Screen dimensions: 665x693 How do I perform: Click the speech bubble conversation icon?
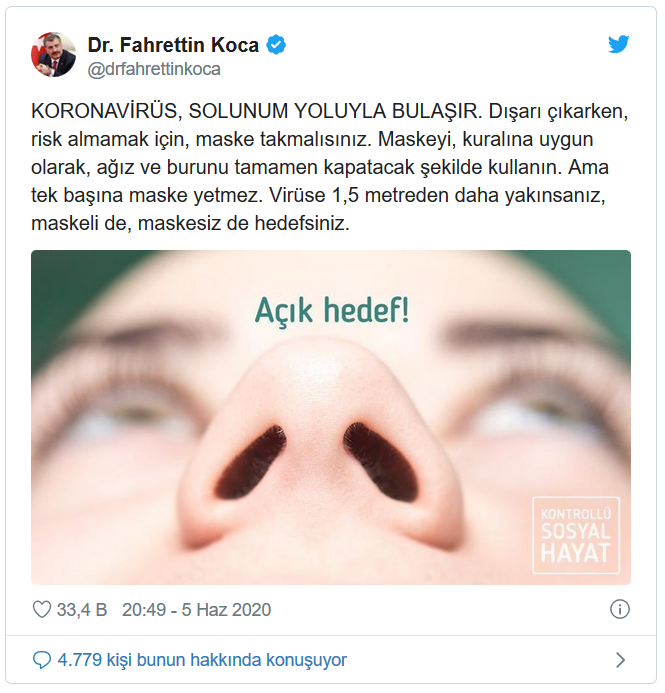pos(42,660)
